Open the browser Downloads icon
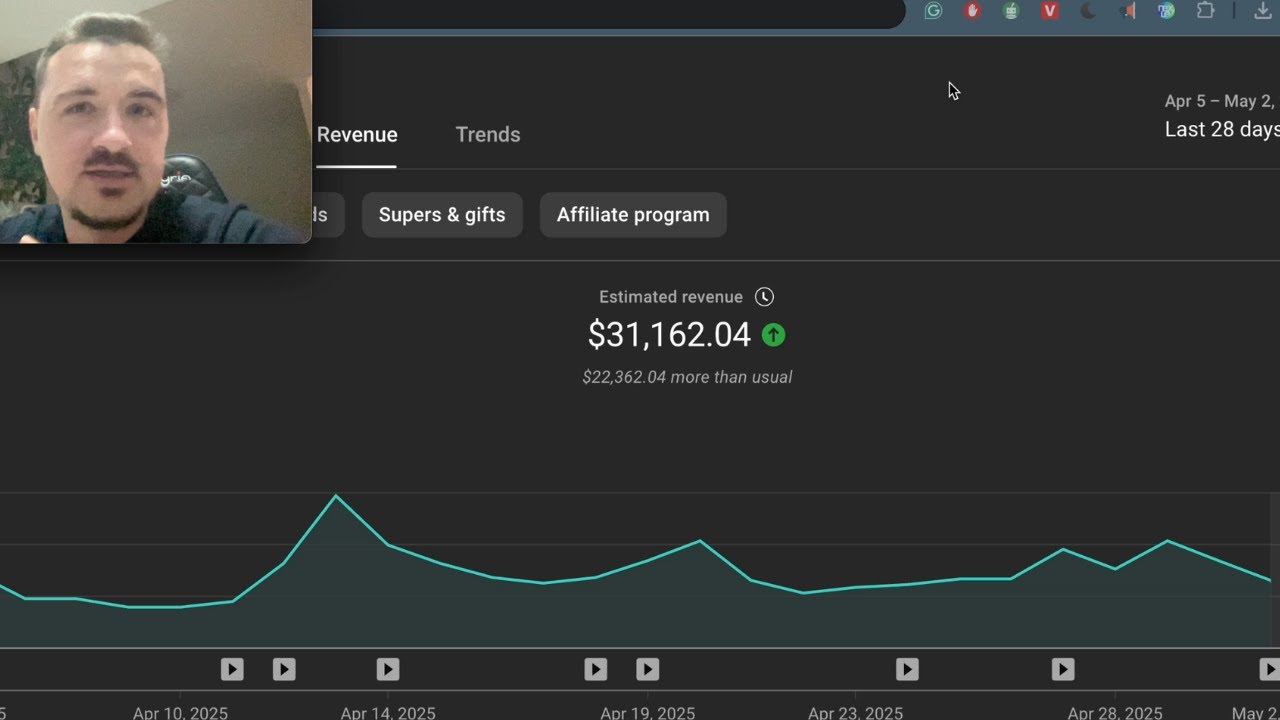The height and width of the screenshot is (720, 1280). click(1263, 11)
